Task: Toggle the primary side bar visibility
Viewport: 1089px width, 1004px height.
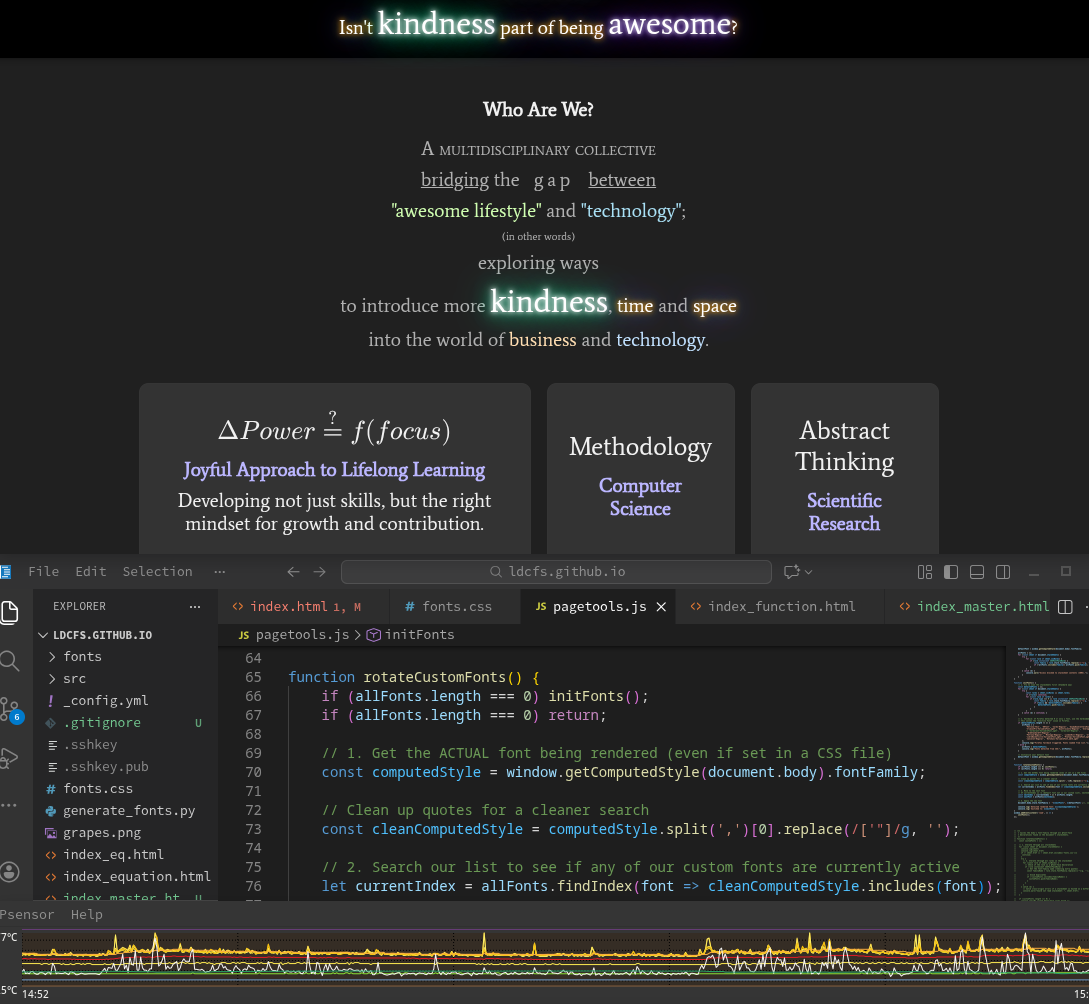Action: point(951,572)
